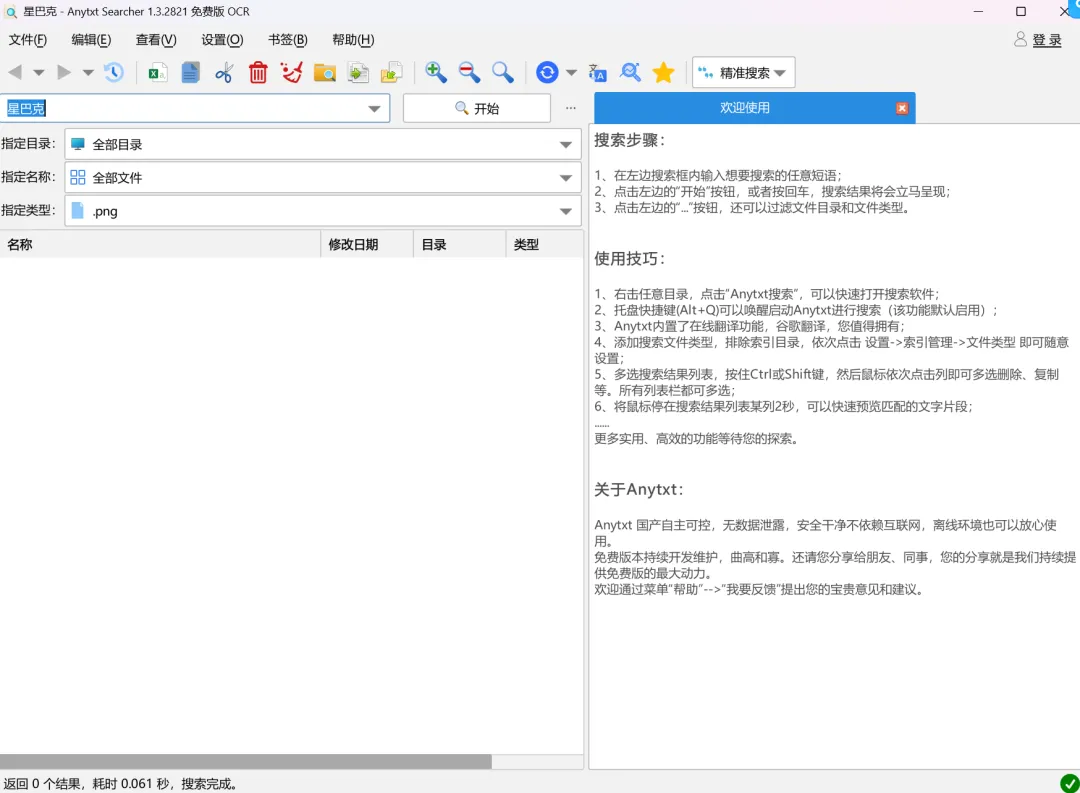Image resolution: width=1080 pixels, height=793 pixels.
Task: Open the 精准搜索 search mode dropdown
Action: (743, 72)
